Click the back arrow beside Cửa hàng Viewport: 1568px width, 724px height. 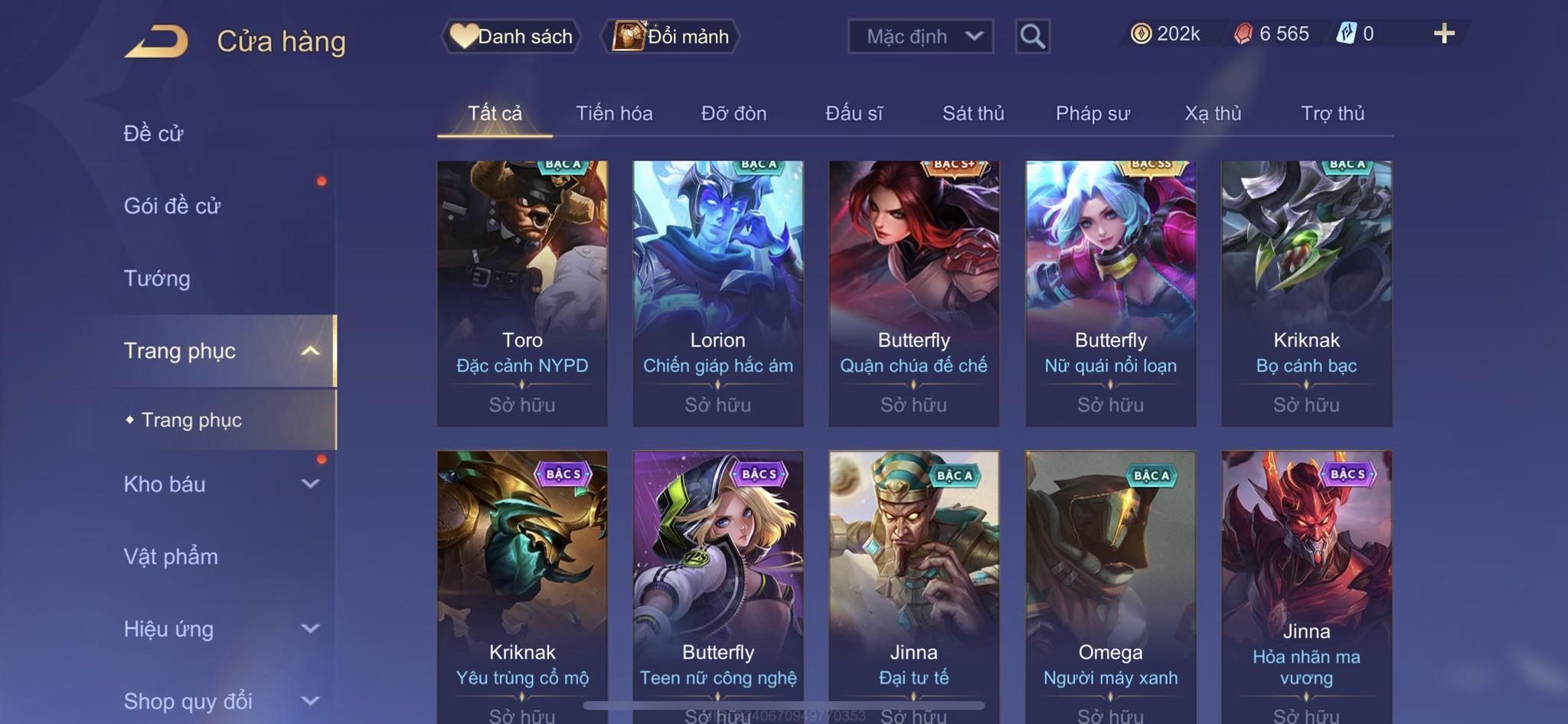click(156, 41)
